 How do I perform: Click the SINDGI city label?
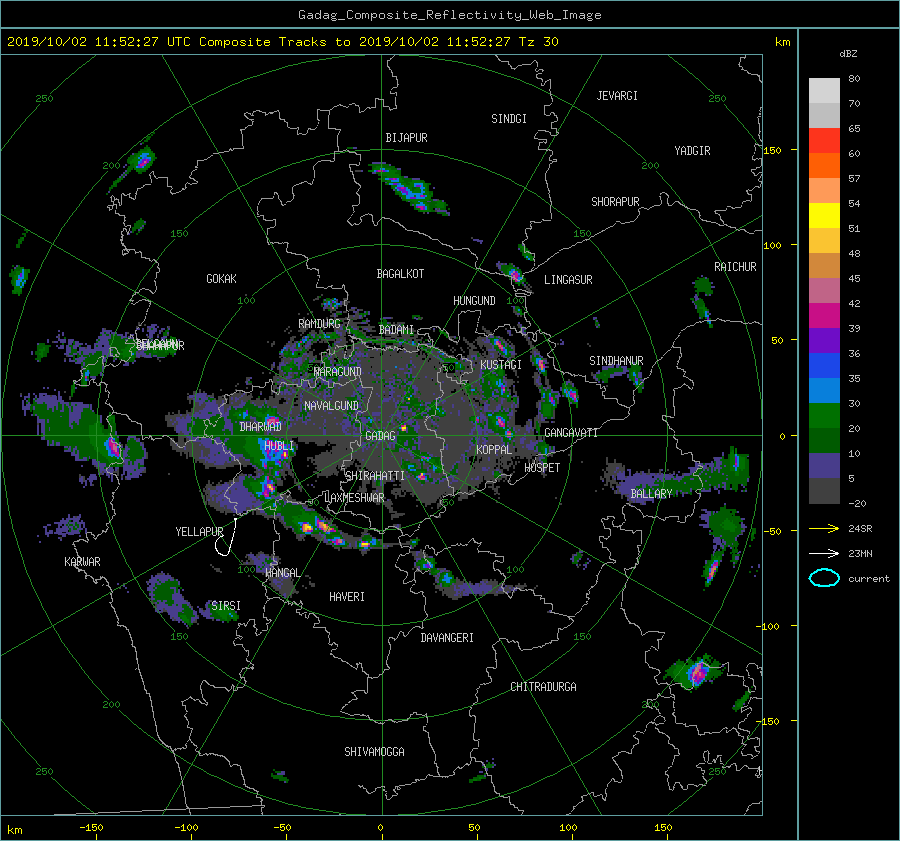(509, 119)
